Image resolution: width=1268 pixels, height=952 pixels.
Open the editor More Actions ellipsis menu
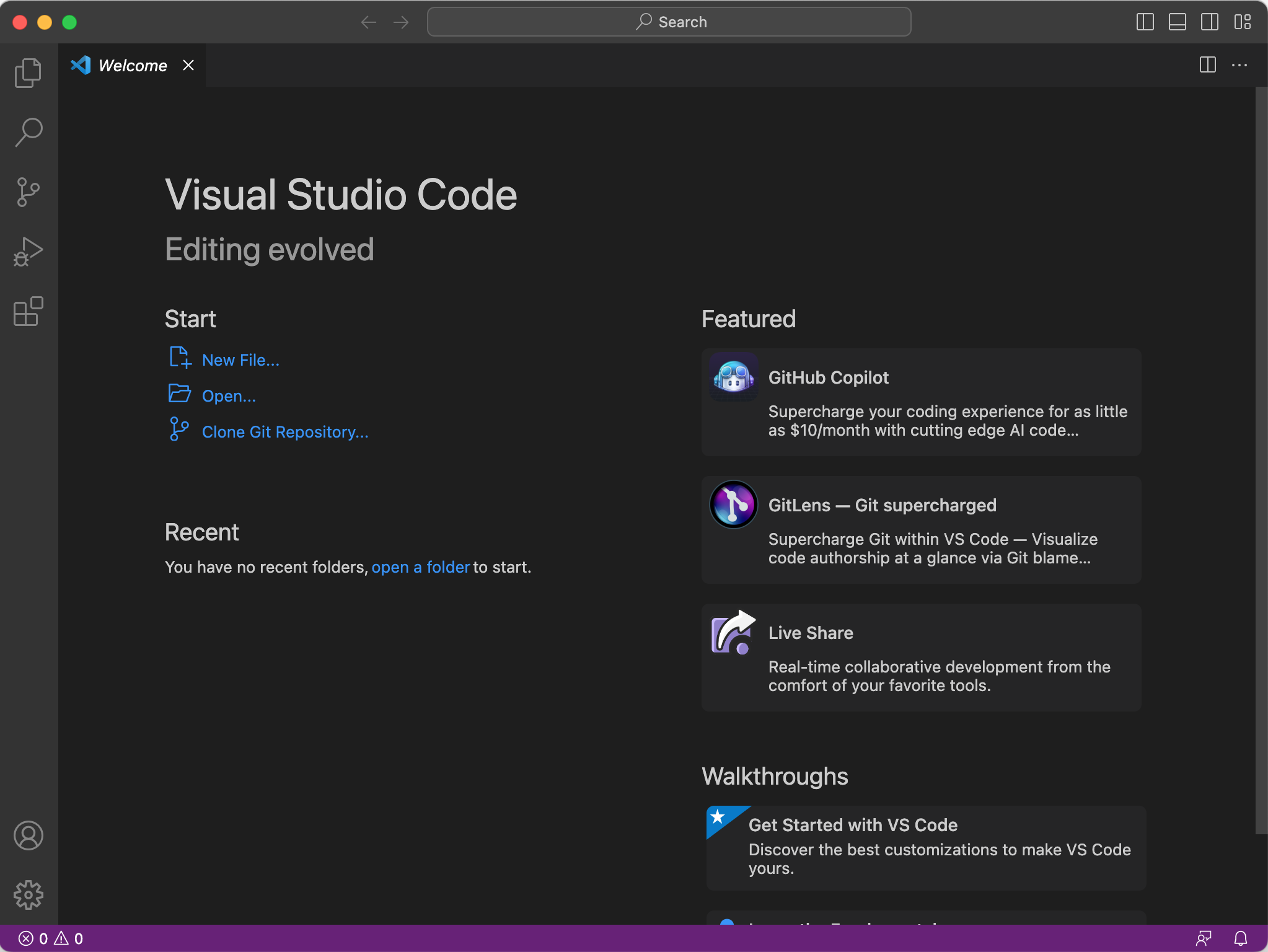1240,65
